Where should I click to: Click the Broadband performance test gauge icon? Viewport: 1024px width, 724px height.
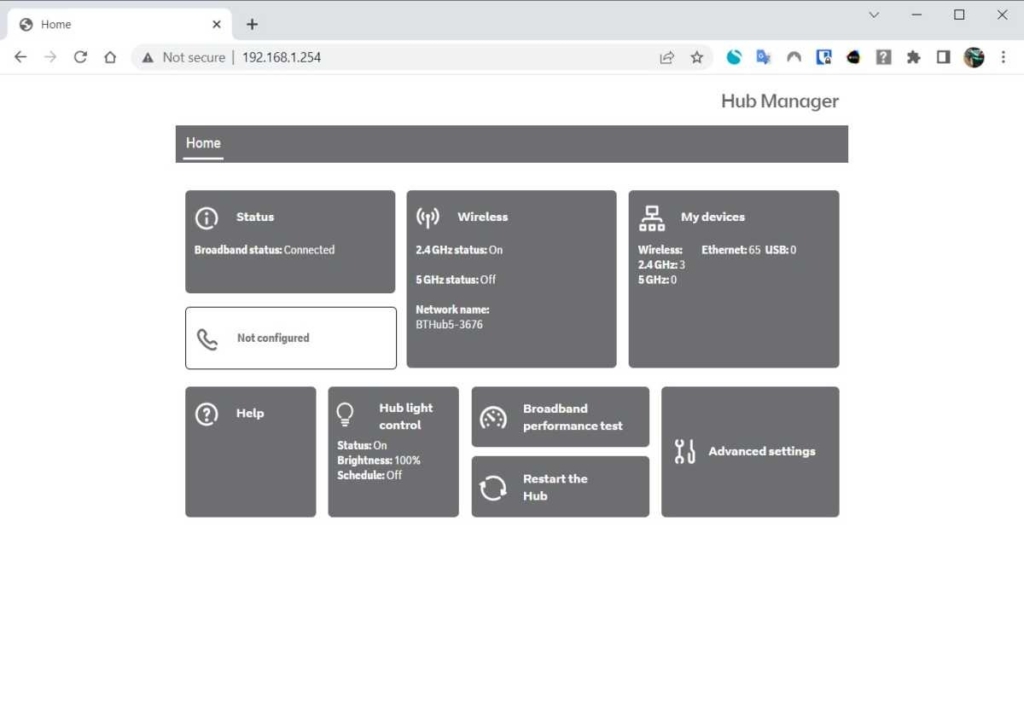pos(494,417)
